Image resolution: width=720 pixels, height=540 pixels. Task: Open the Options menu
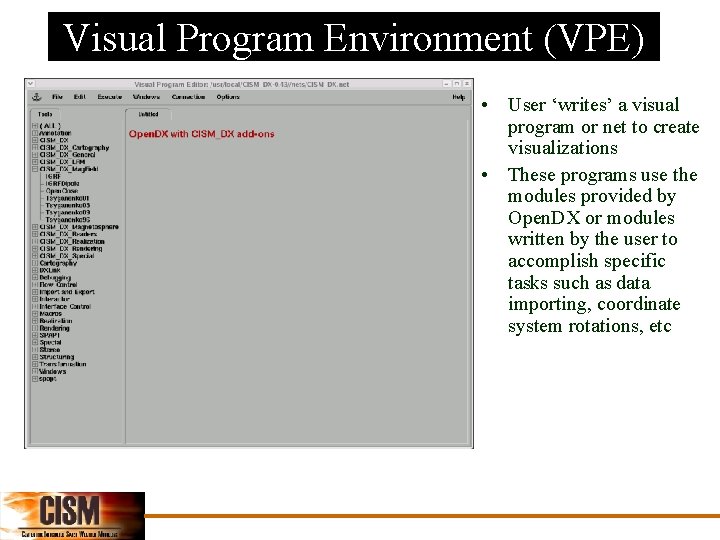[228, 97]
